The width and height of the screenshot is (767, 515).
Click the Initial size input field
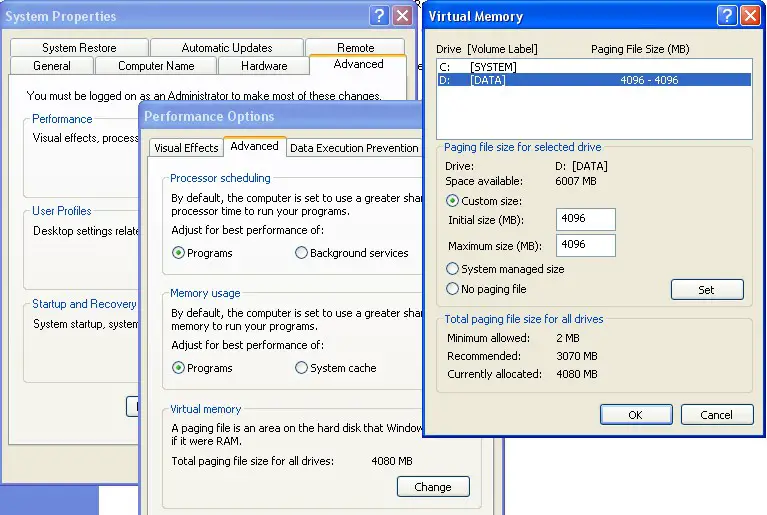(586, 219)
